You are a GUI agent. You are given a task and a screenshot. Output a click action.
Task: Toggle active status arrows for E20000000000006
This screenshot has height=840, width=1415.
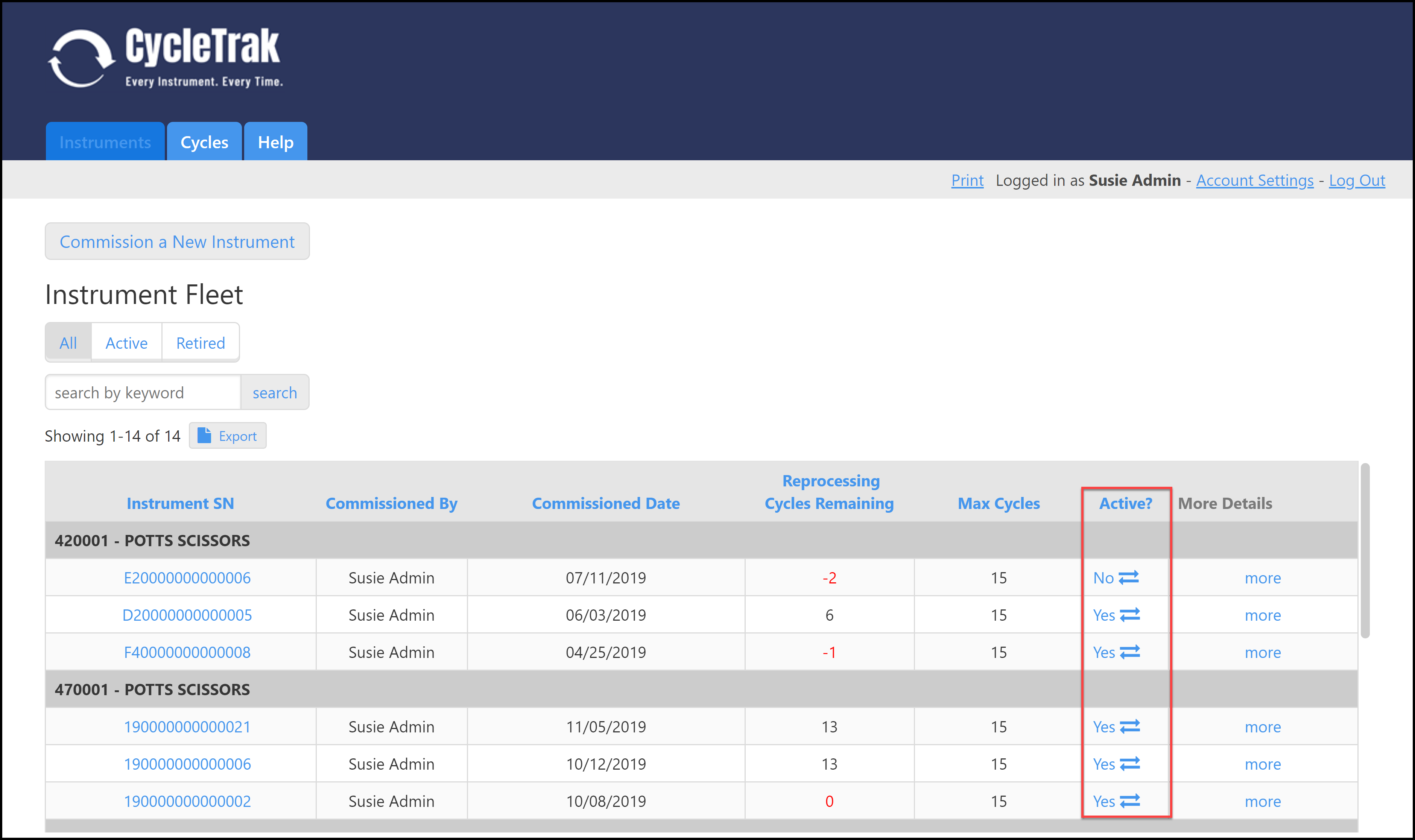tap(1129, 577)
